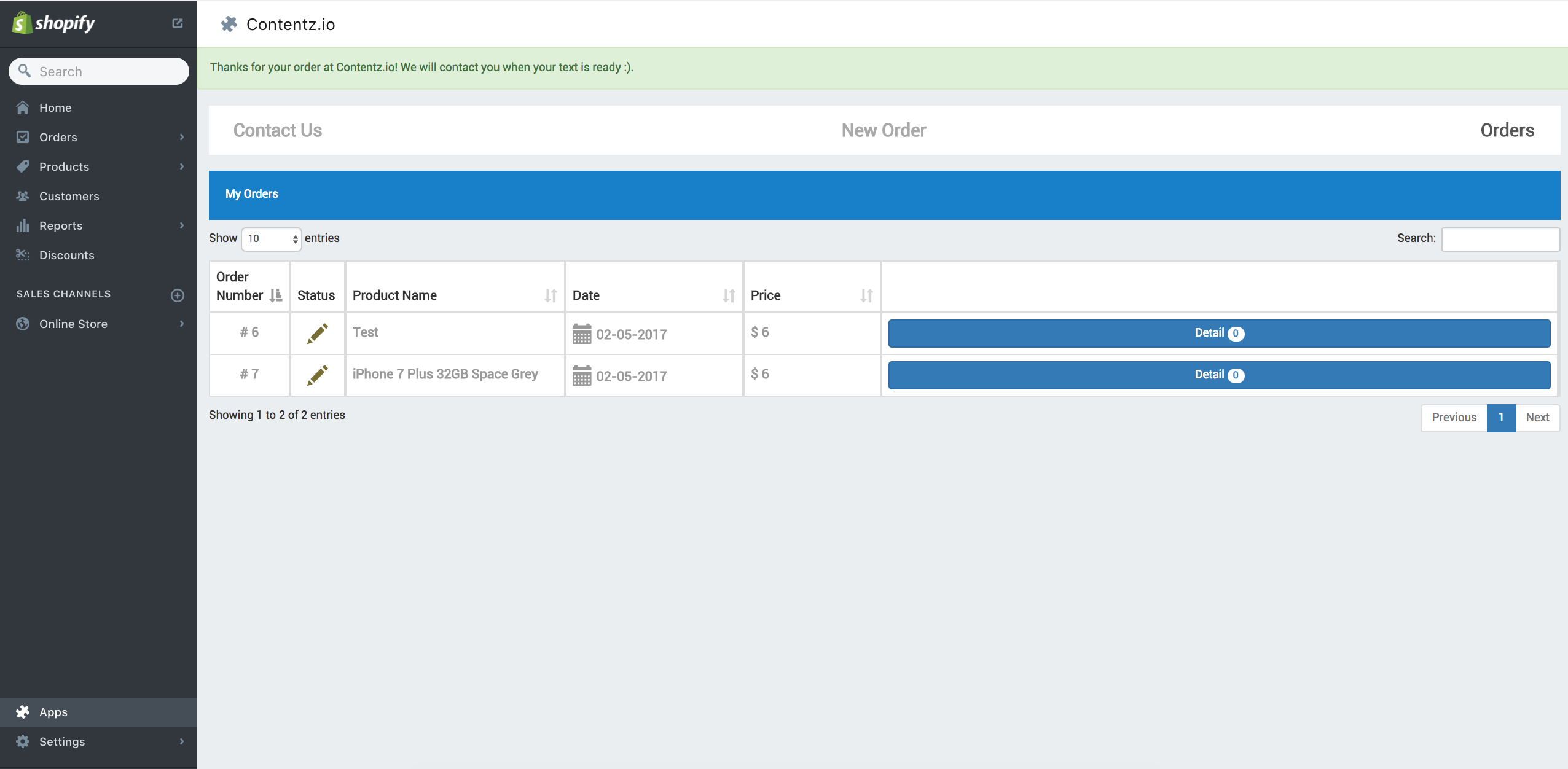
Task: Click the Contentz.io puzzle icon in header
Action: tap(229, 24)
